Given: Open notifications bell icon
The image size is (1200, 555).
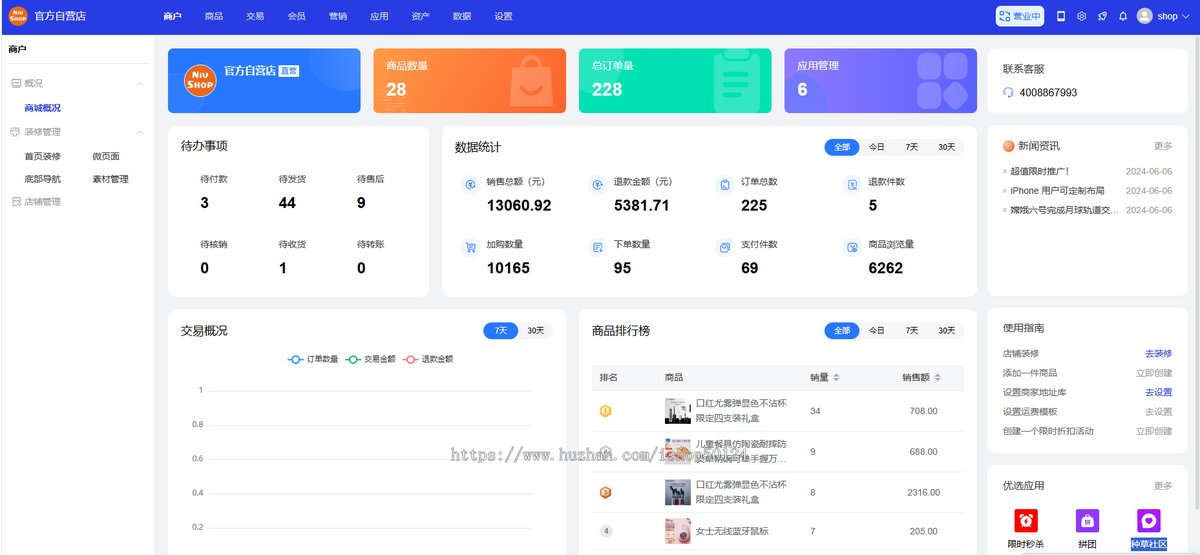Looking at the screenshot, I should (x=1123, y=16).
